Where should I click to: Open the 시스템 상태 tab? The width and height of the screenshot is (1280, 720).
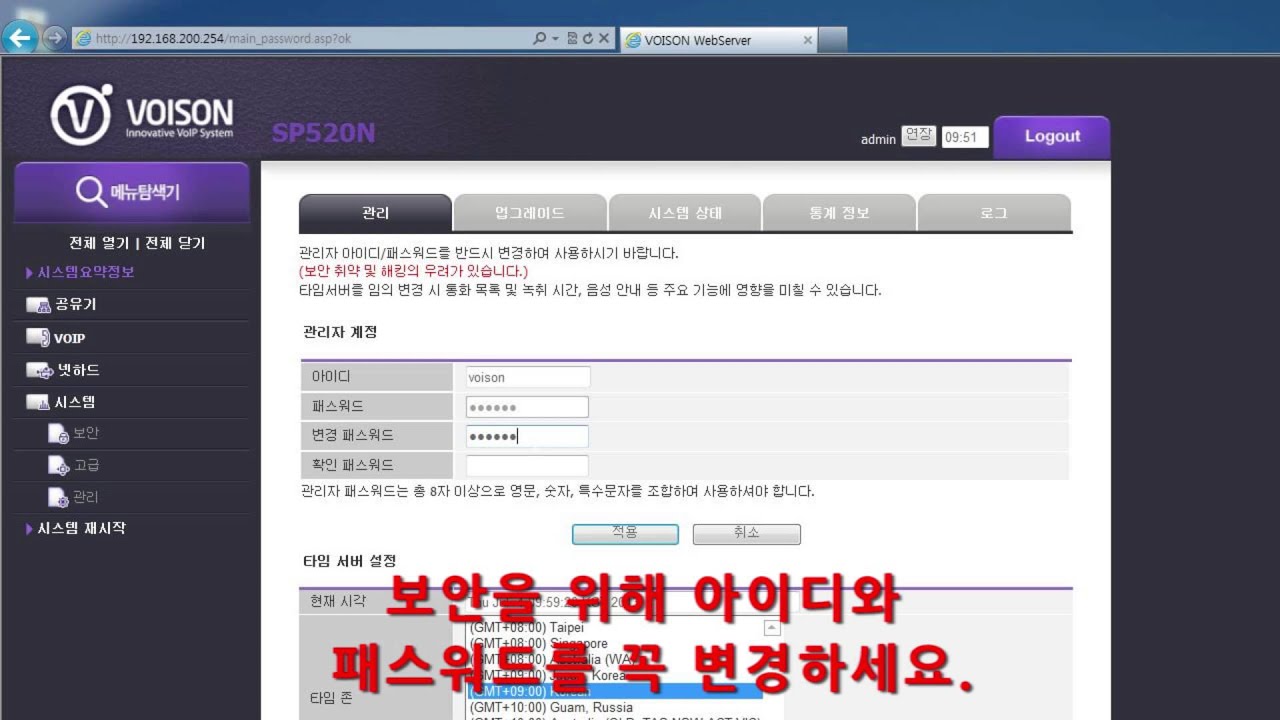[685, 213]
